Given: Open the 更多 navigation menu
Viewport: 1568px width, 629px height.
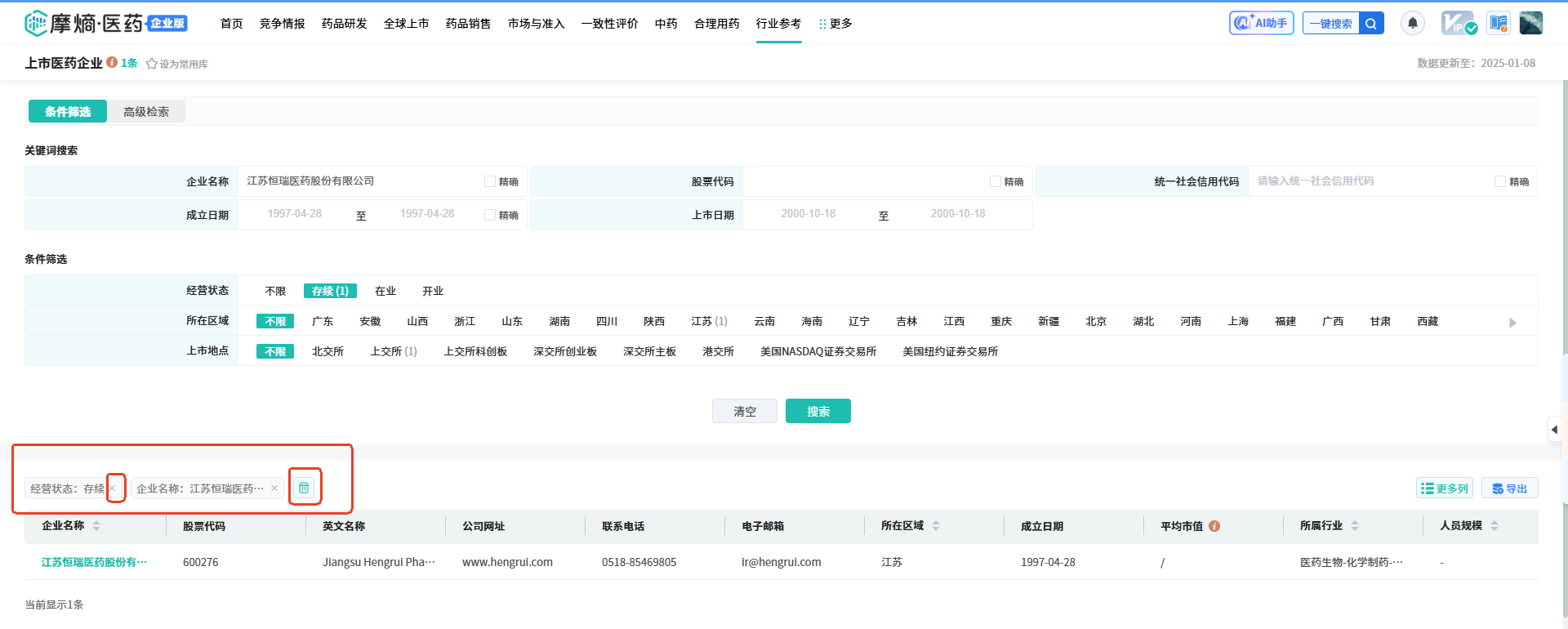Looking at the screenshot, I should 835,24.
